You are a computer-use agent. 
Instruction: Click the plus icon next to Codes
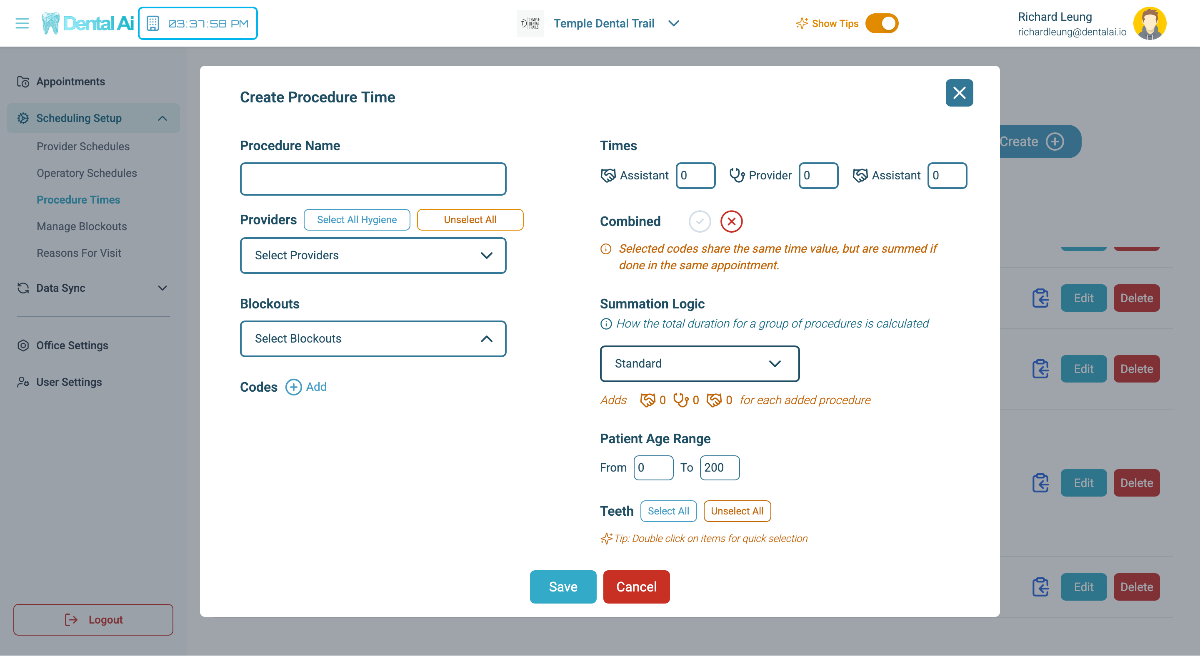pos(293,387)
